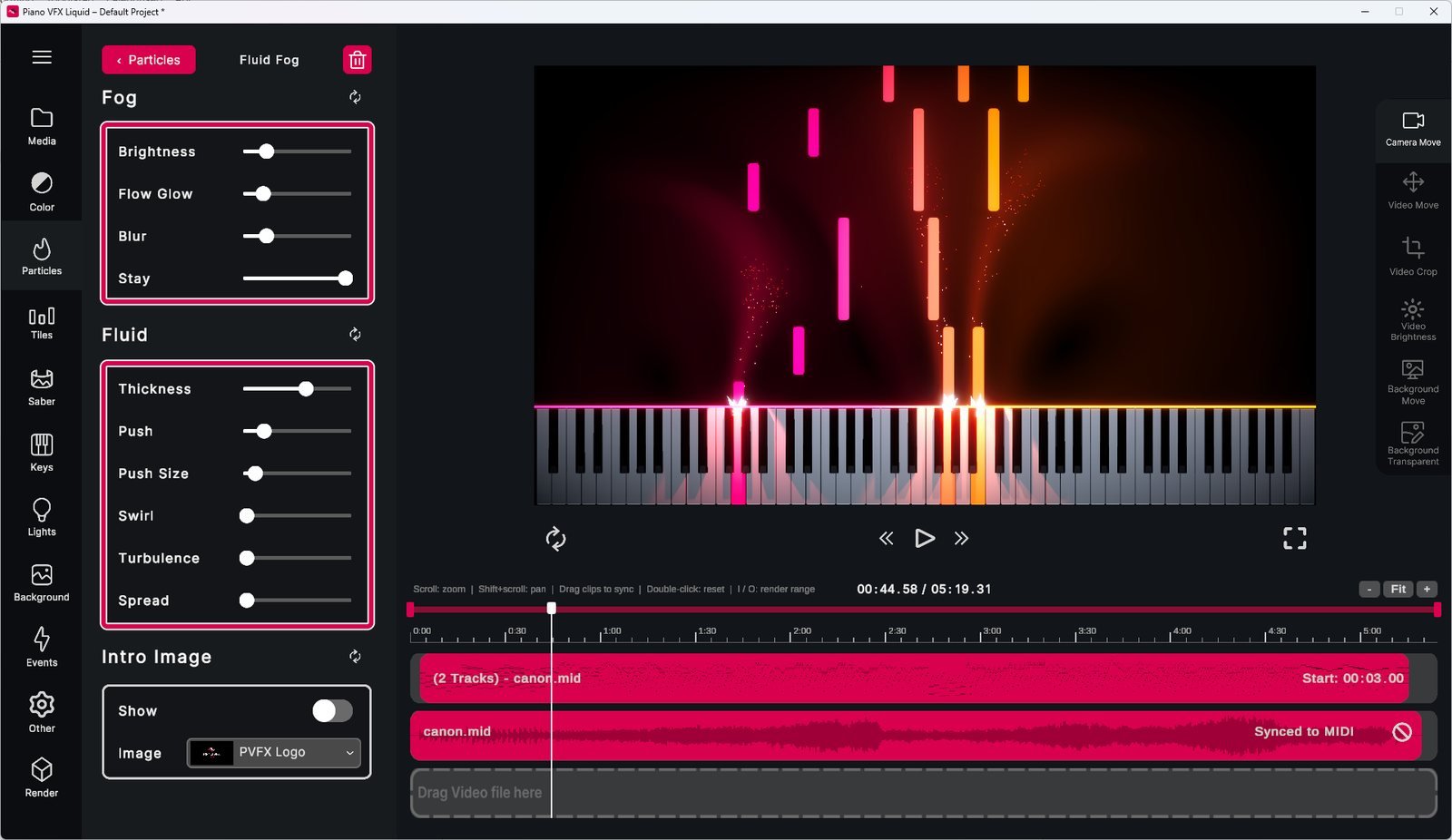Select the Background Transparent tool
This screenshot has width=1452, height=840.
(1413, 444)
